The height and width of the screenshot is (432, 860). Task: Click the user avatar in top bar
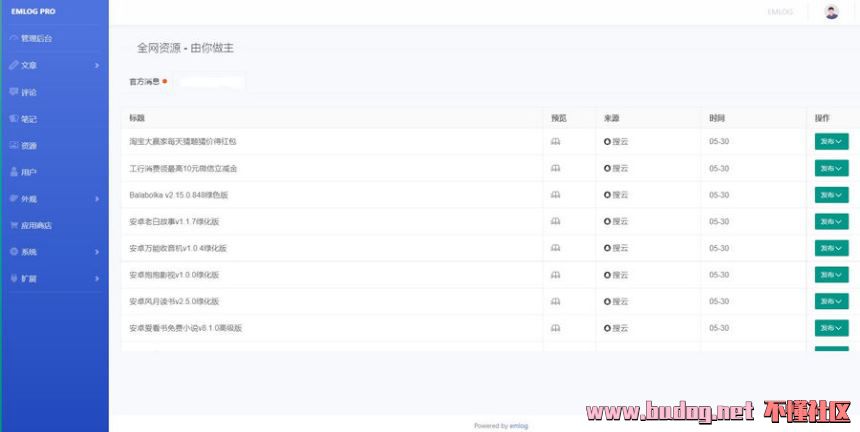pyautogui.click(x=831, y=12)
